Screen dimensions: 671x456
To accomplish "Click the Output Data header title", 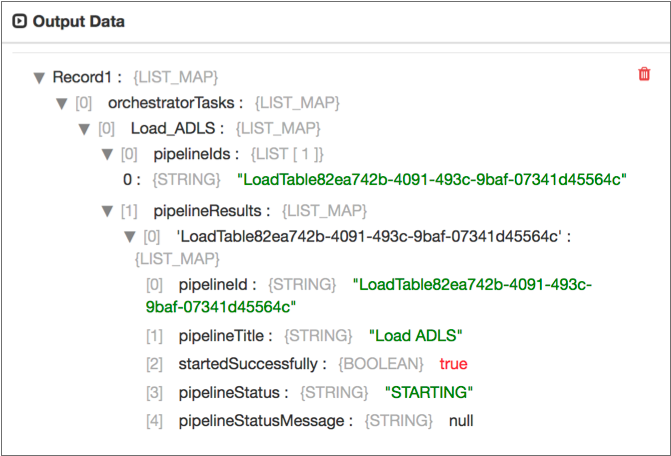I will pyautogui.click(x=79, y=22).
